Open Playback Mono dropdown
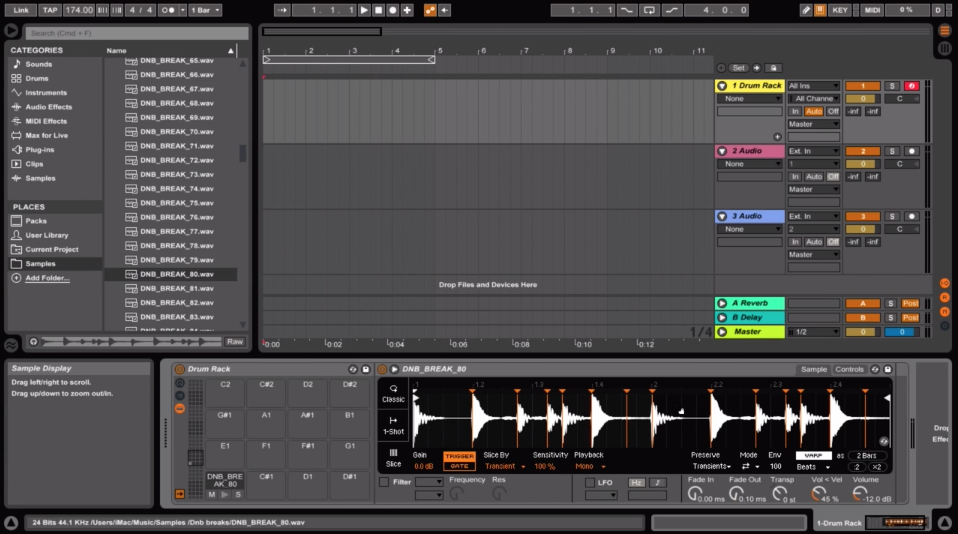The height and width of the screenshot is (534, 958). click(590, 467)
